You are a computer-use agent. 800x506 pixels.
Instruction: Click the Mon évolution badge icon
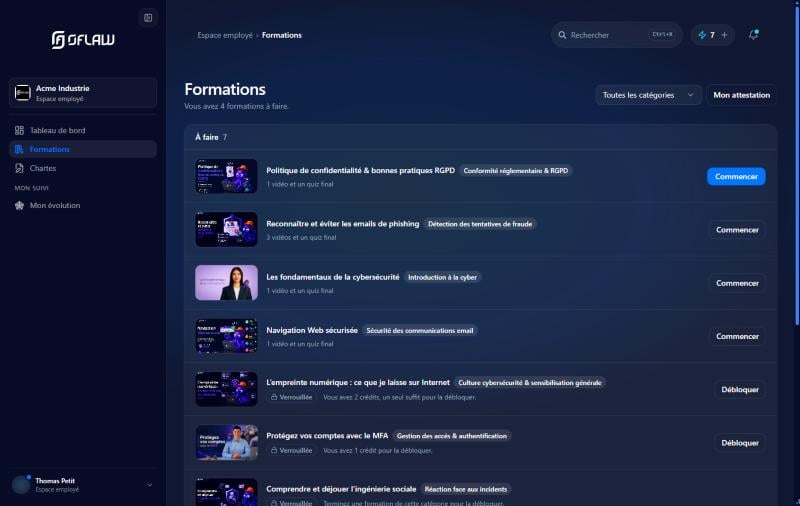(19, 206)
